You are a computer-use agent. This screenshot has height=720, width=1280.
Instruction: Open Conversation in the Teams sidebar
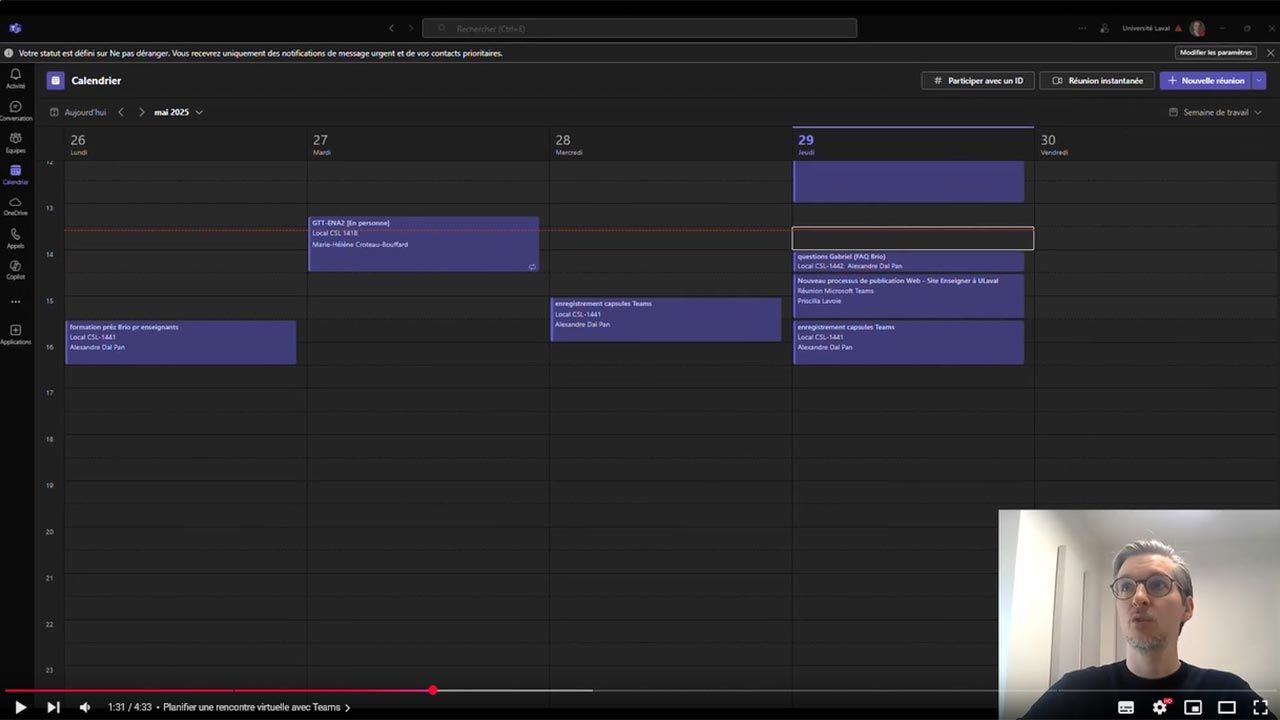pyautogui.click(x=15, y=110)
